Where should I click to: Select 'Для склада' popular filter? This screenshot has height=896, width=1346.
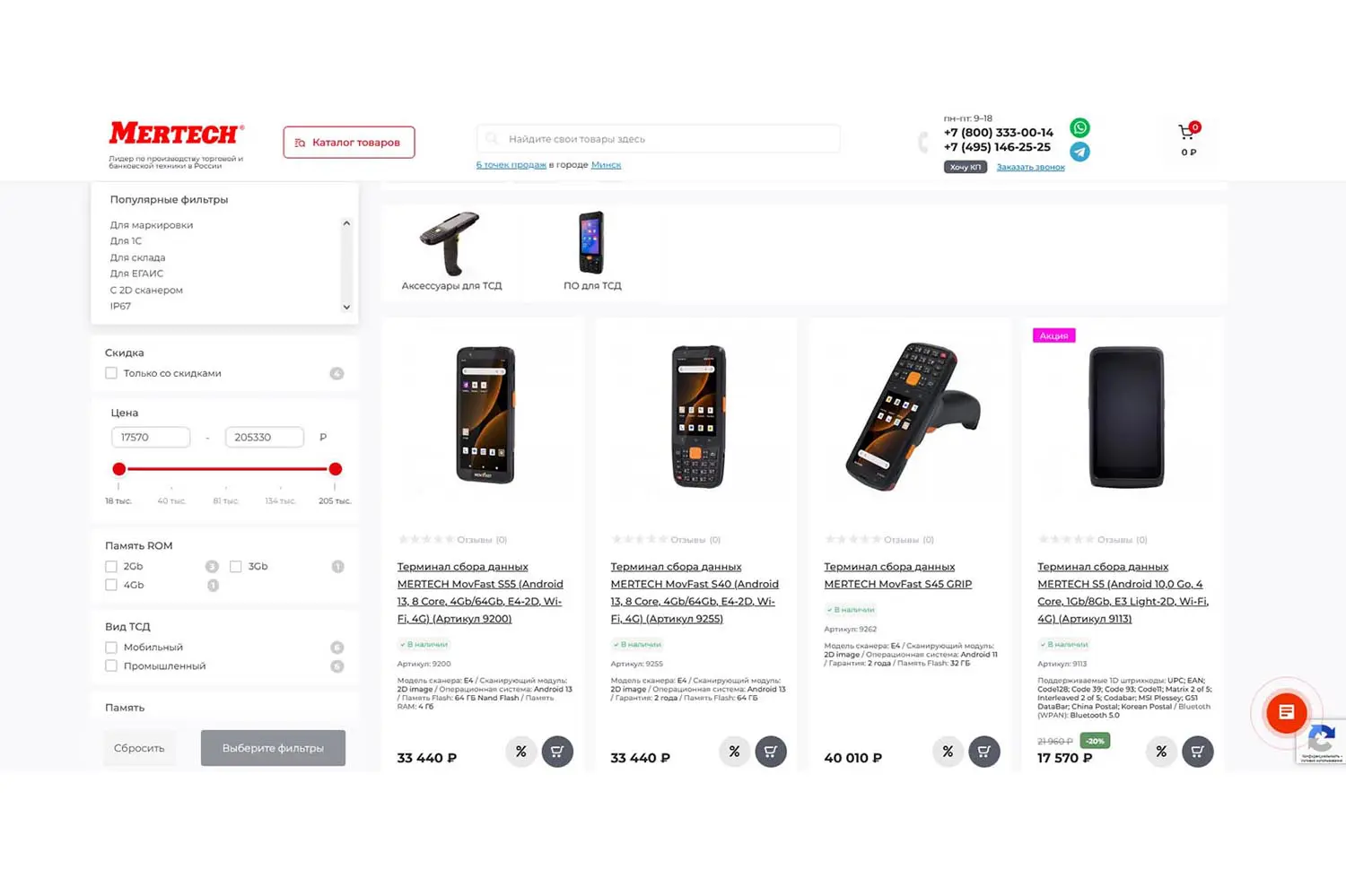[137, 257]
